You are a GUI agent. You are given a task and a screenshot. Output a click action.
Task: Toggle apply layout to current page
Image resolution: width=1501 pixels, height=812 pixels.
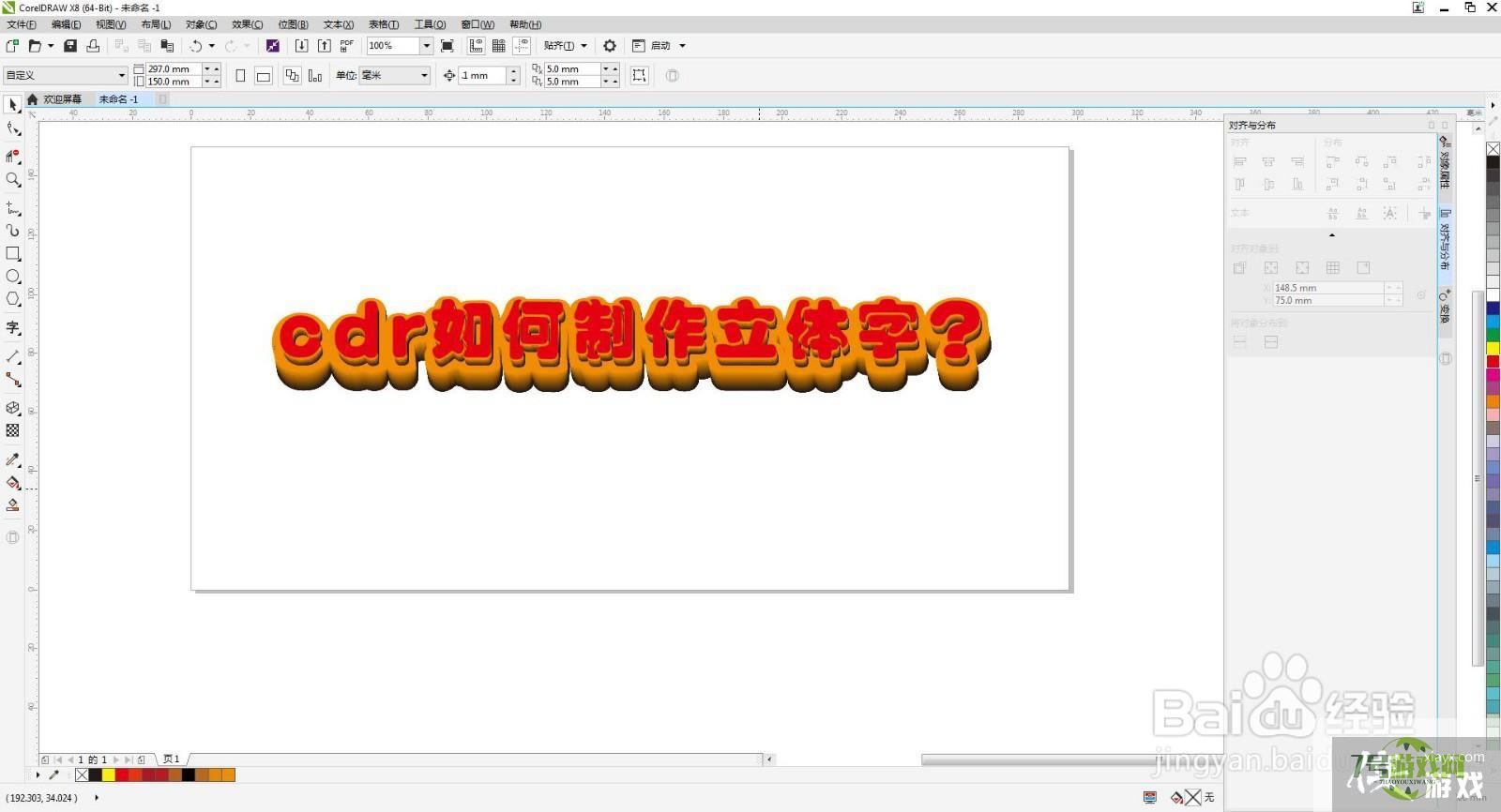[315, 75]
